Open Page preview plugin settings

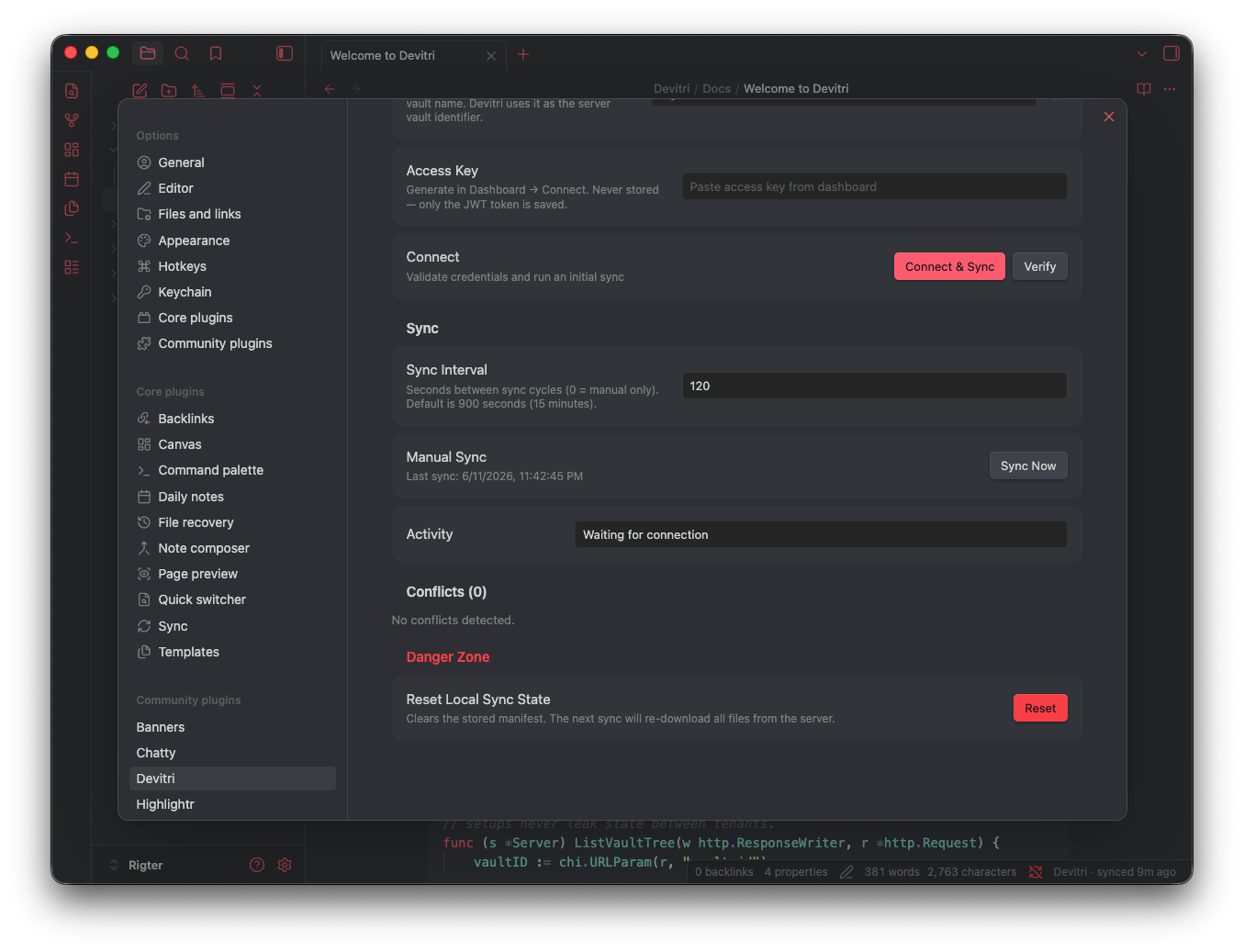[x=232, y=574]
